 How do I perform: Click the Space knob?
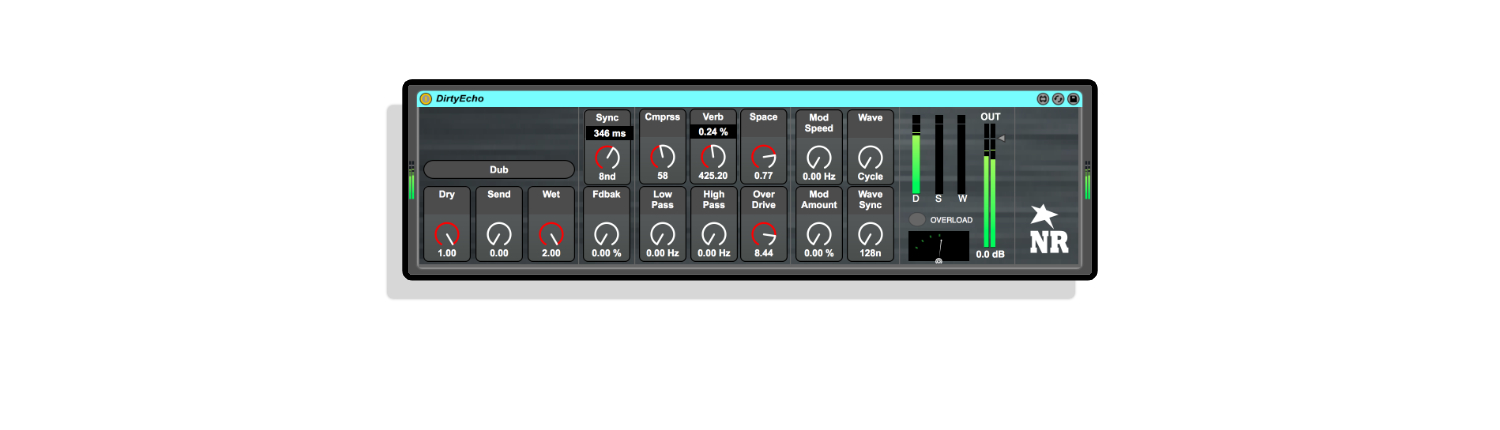coord(763,157)
